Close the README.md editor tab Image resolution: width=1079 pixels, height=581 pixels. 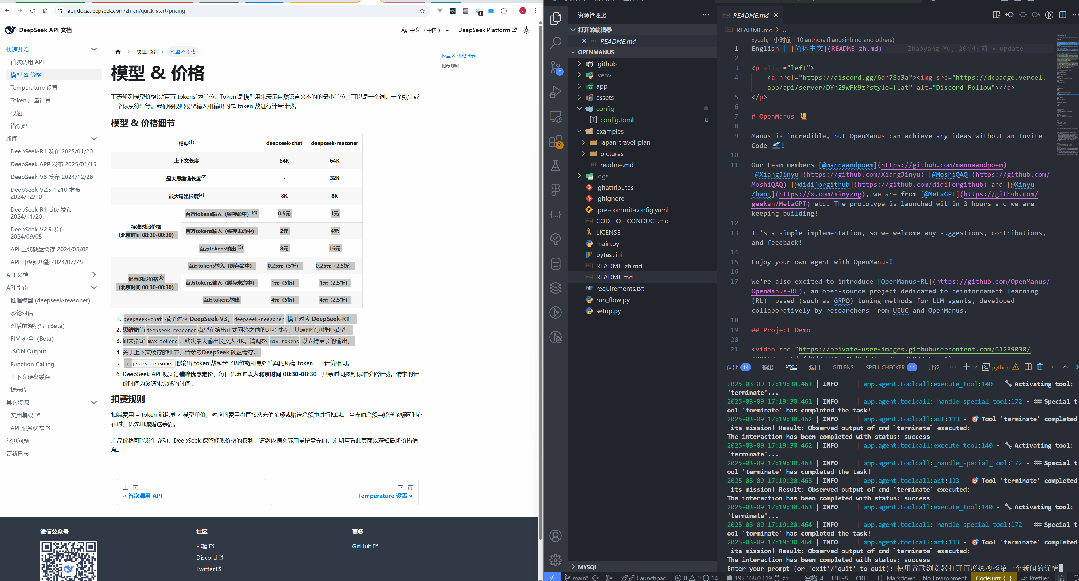point(776,15)
